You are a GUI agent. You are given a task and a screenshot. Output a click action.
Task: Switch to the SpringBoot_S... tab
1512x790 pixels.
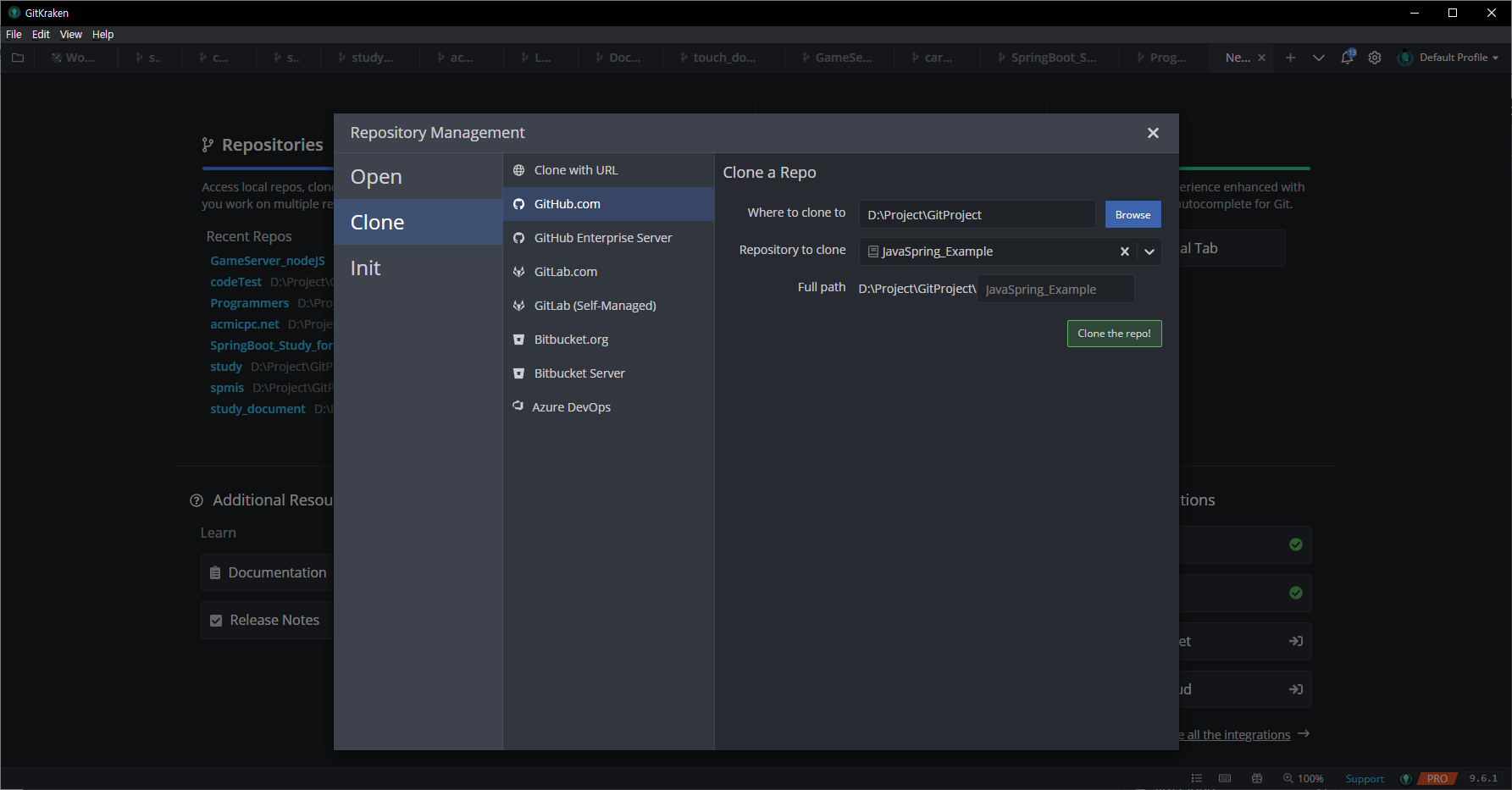1048,58
